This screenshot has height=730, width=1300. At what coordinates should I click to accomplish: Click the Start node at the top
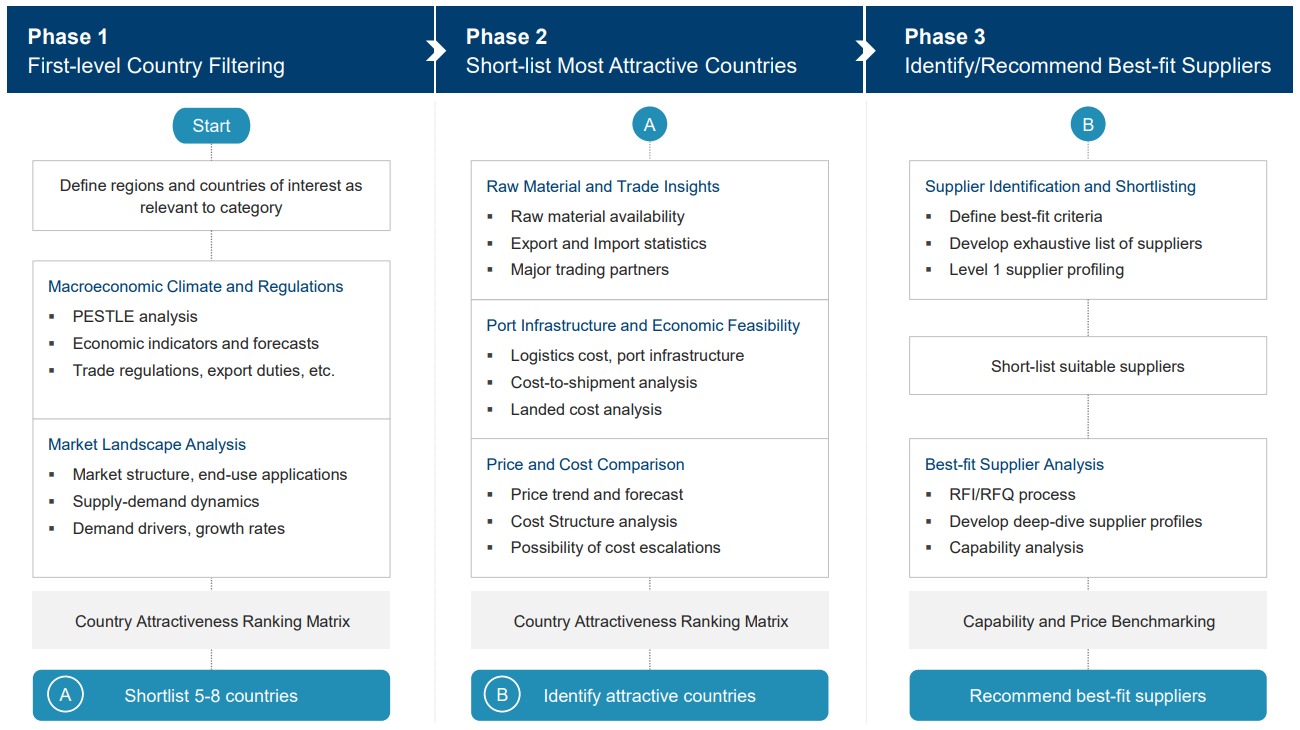tap(211, 126)
